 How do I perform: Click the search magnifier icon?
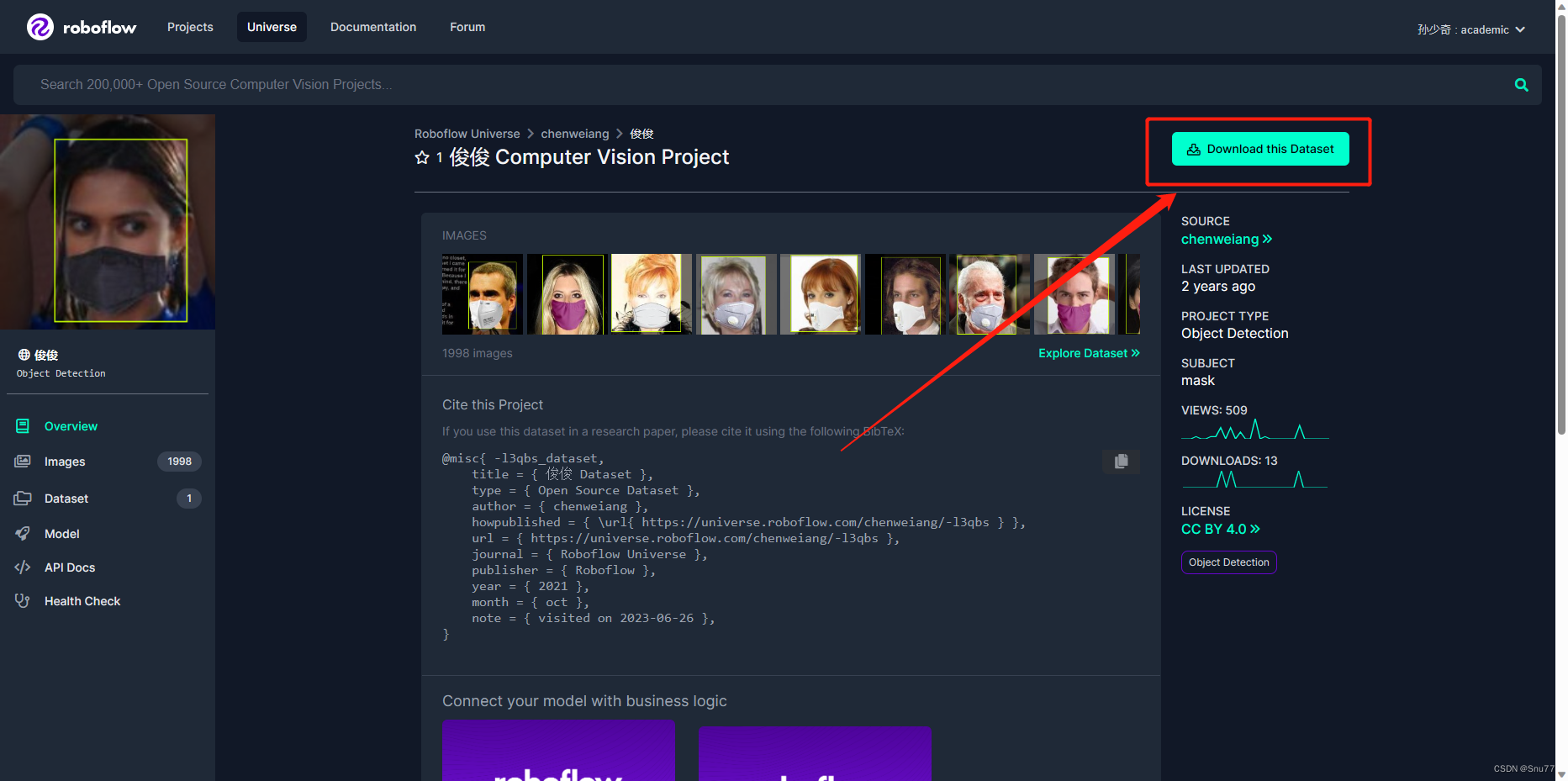[x=1521, y=85]
